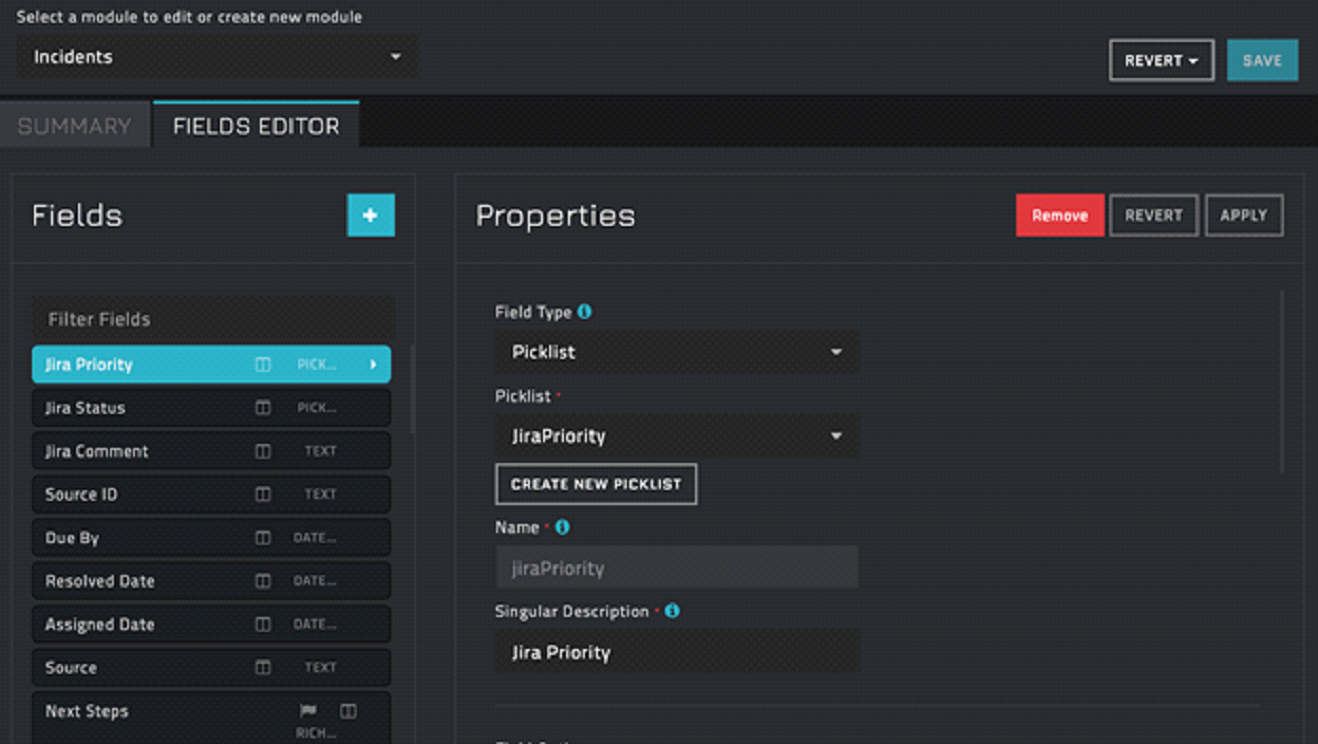Click the APPLY button in Properties
Image resolution: width=1318 pixels, height=744 pixels.
[x=1243, y=215]
